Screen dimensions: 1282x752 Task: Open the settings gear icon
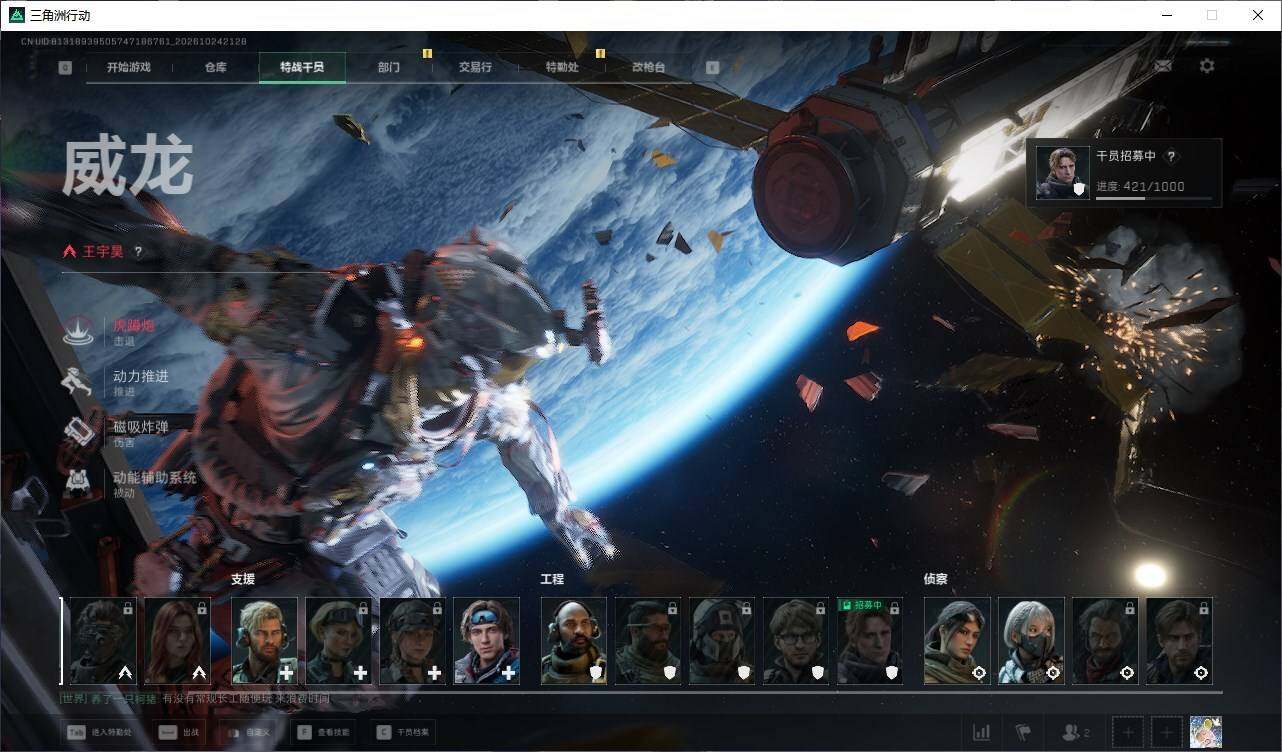(1207, 66)
